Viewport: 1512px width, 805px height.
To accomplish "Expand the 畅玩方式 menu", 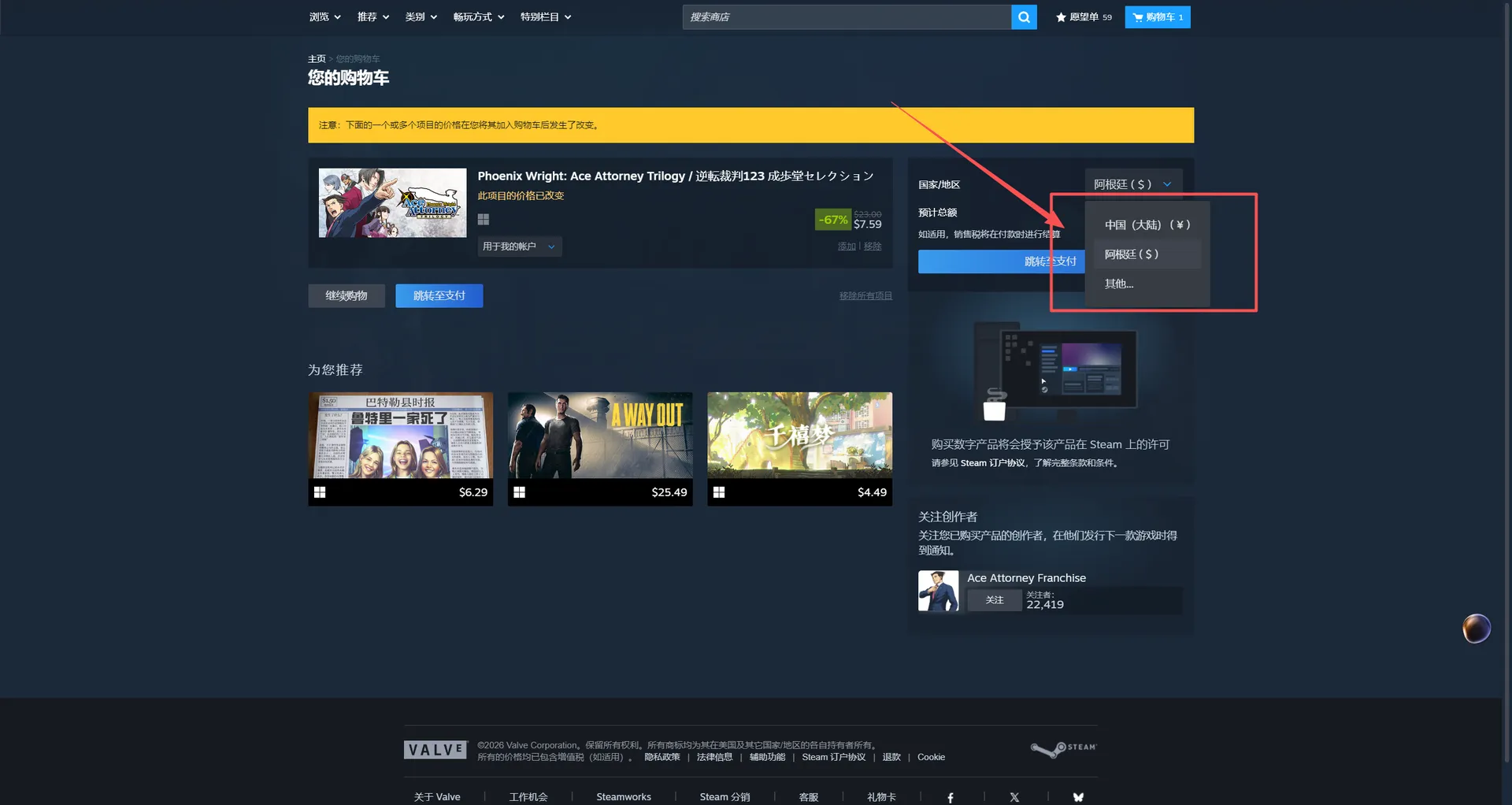I will [479, 17].
